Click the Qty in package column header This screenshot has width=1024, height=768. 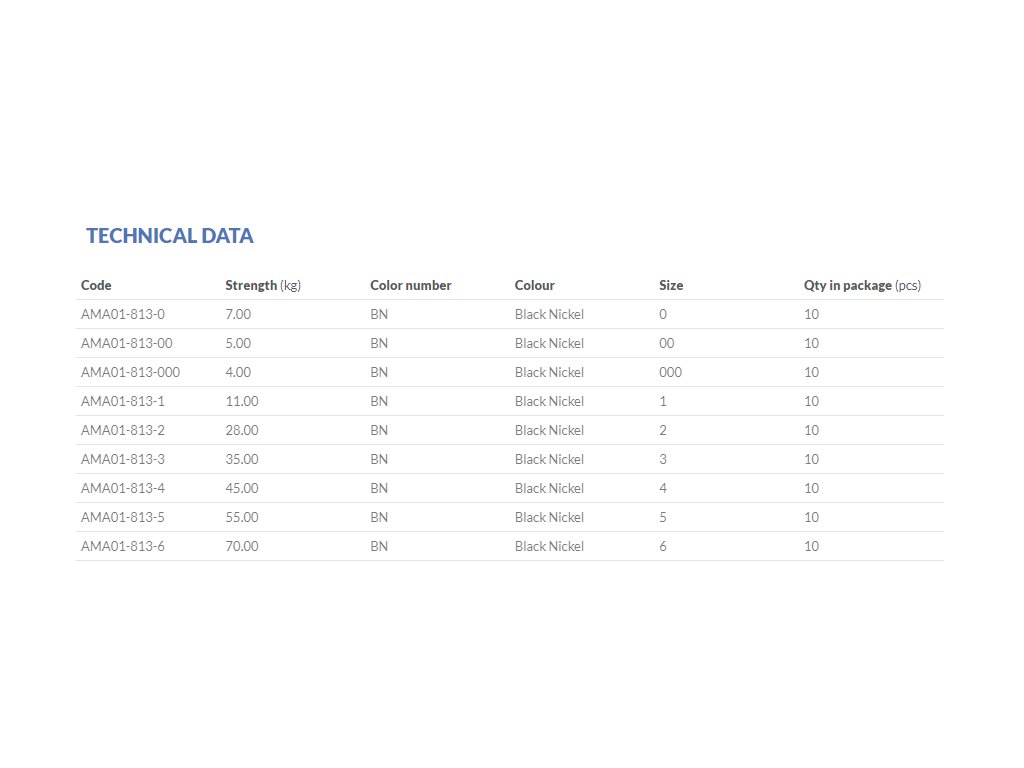coord(861,285)
